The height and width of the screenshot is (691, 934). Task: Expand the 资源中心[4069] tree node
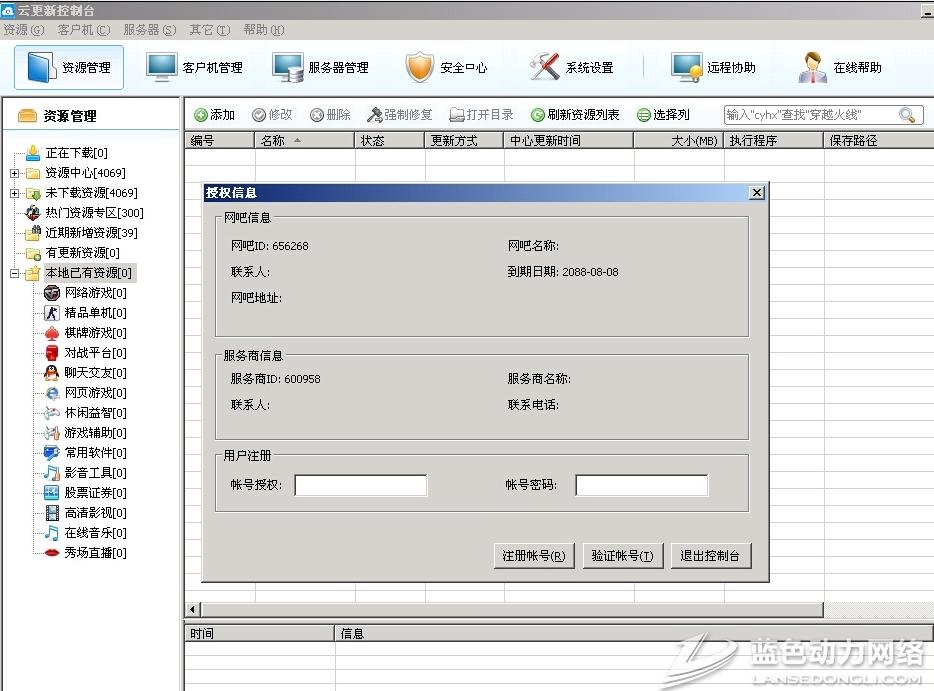pyautogui.click(x=14, y=173)
